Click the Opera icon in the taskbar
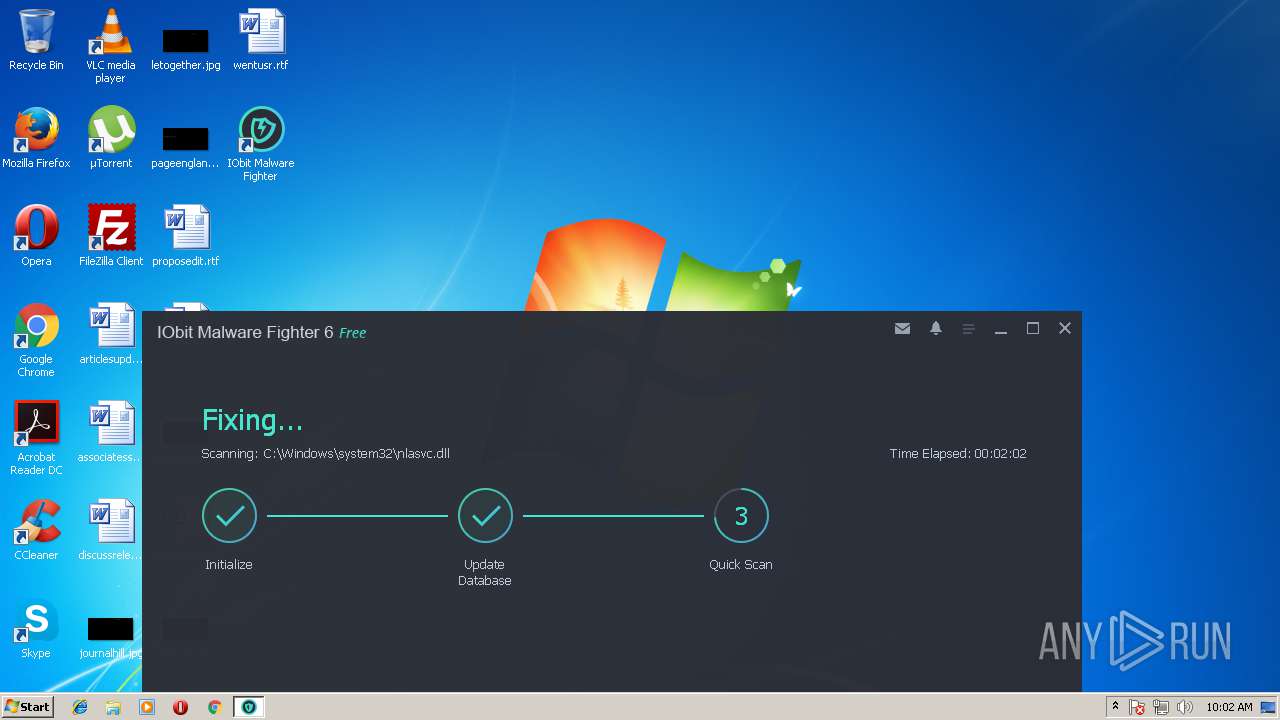Image resolution: width=1280 pixels, height=720 pixels. 180,707
